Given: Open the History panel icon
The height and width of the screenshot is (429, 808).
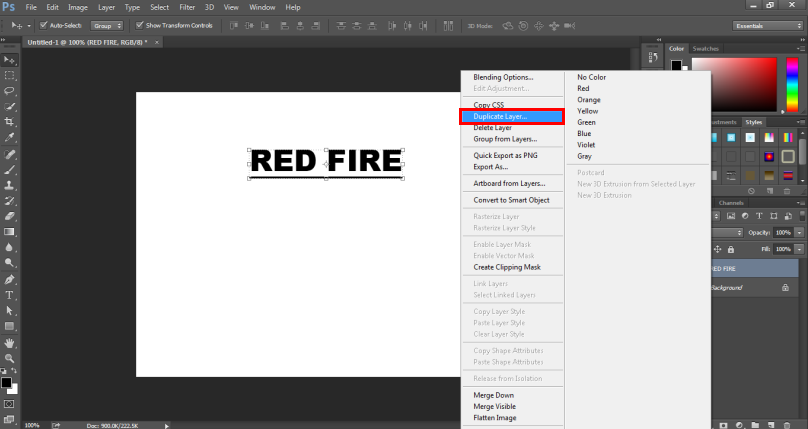Looking at the screenshot, I should tap(653, 57).
